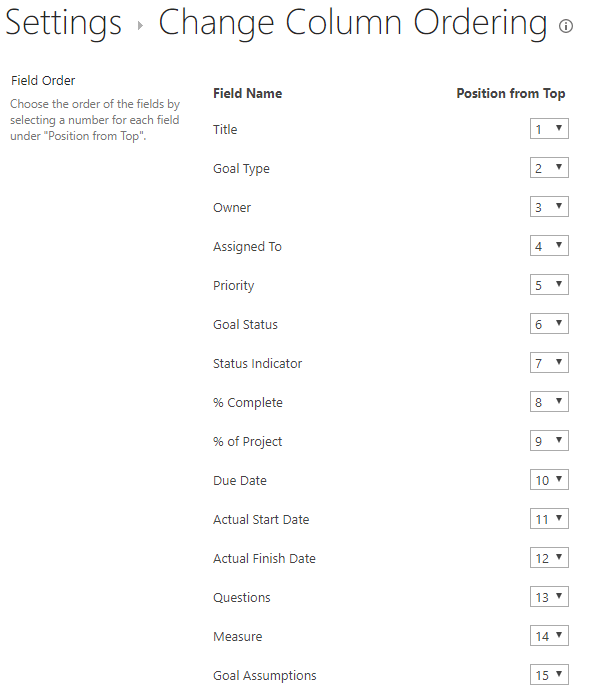Click the Position from Top column header
The image size is (611, 693).
coord(510,93)
